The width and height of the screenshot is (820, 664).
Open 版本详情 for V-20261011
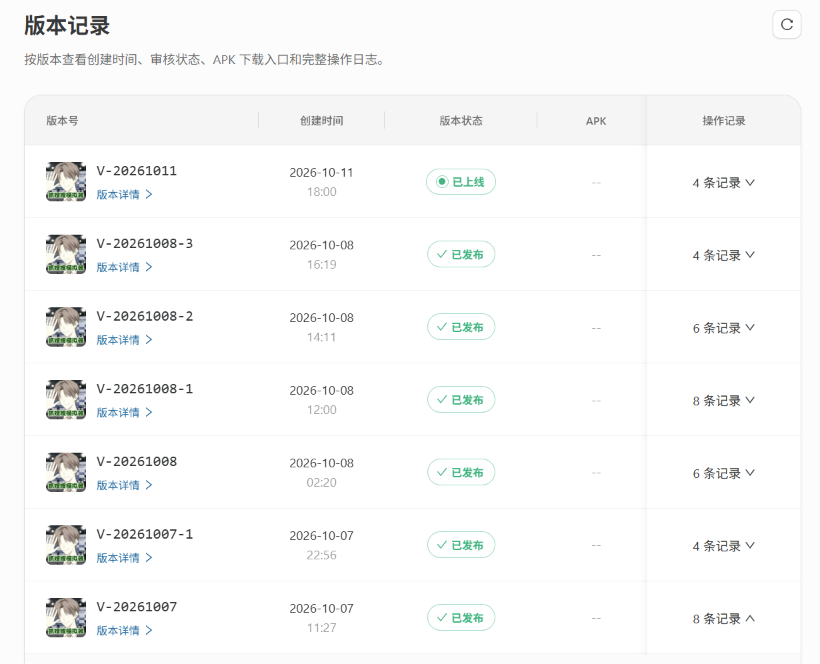click(124, 194)
